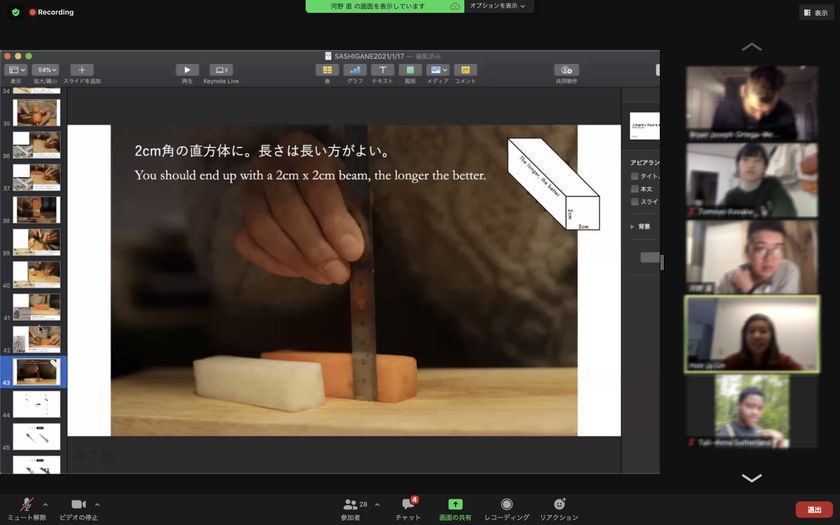840x525 pixels.
Task: Unmute microphone with ミュート解除 button
Action: click(26, 506)
